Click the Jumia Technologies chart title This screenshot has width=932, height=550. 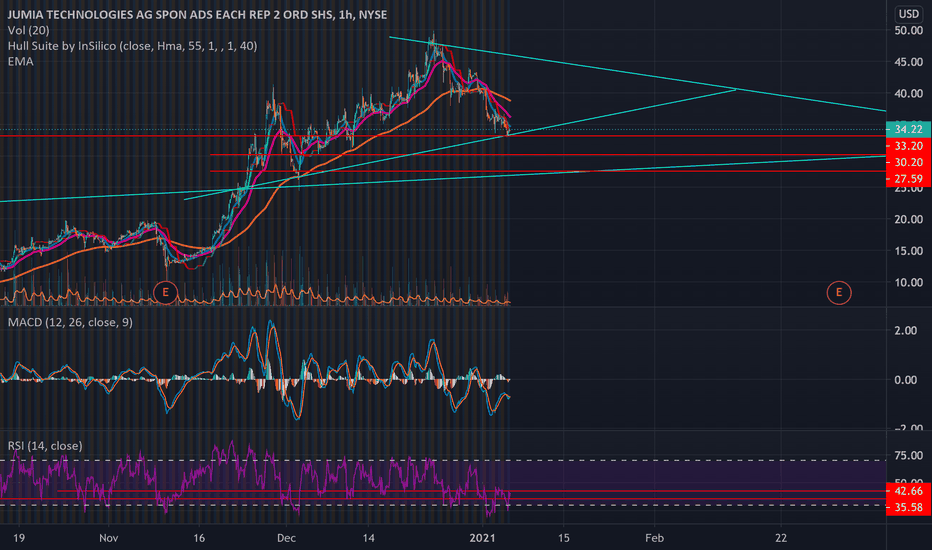(197, 14)
